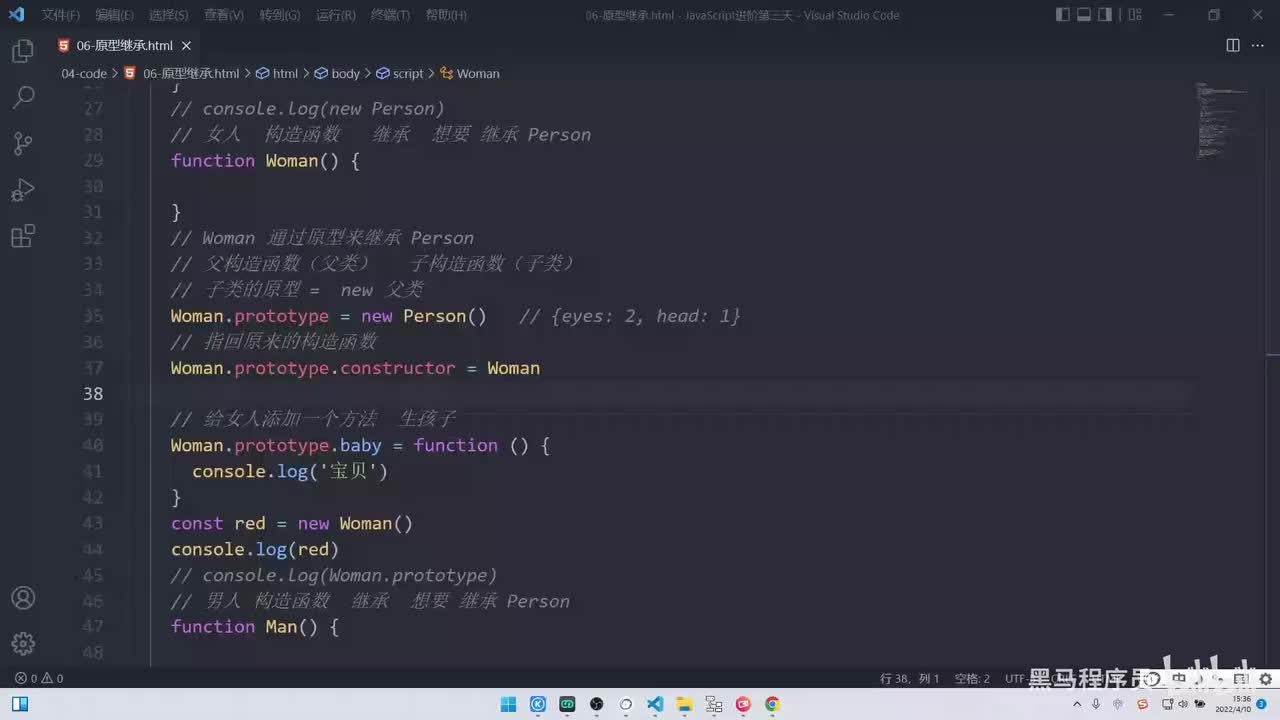This screenshot has height=720, width=1280.
Task: Toggle the bottom panel visibility
Action: (1084, 15)
